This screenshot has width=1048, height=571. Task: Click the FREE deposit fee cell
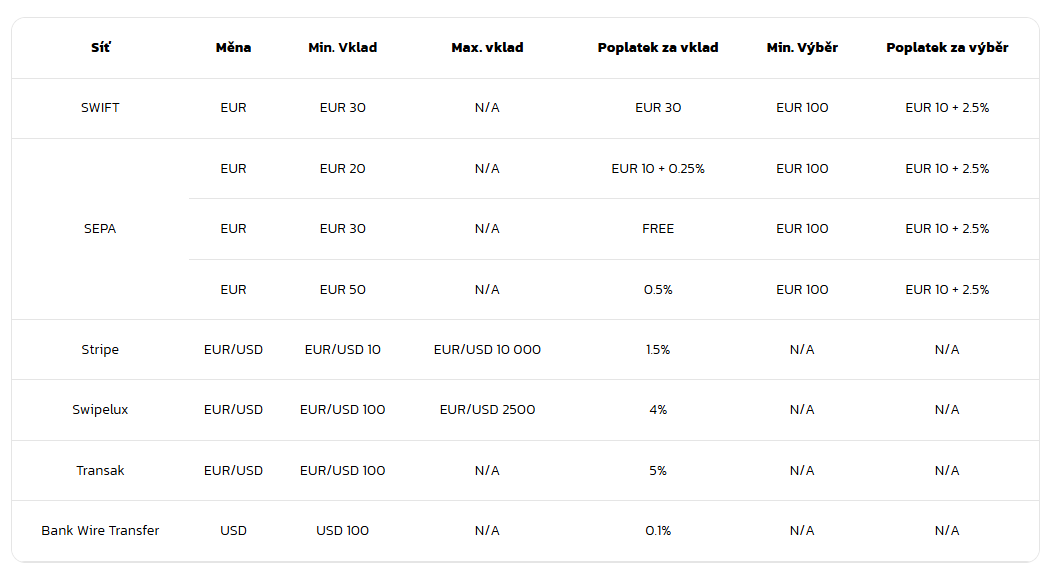pyautogui.click(x=658, y=229)
